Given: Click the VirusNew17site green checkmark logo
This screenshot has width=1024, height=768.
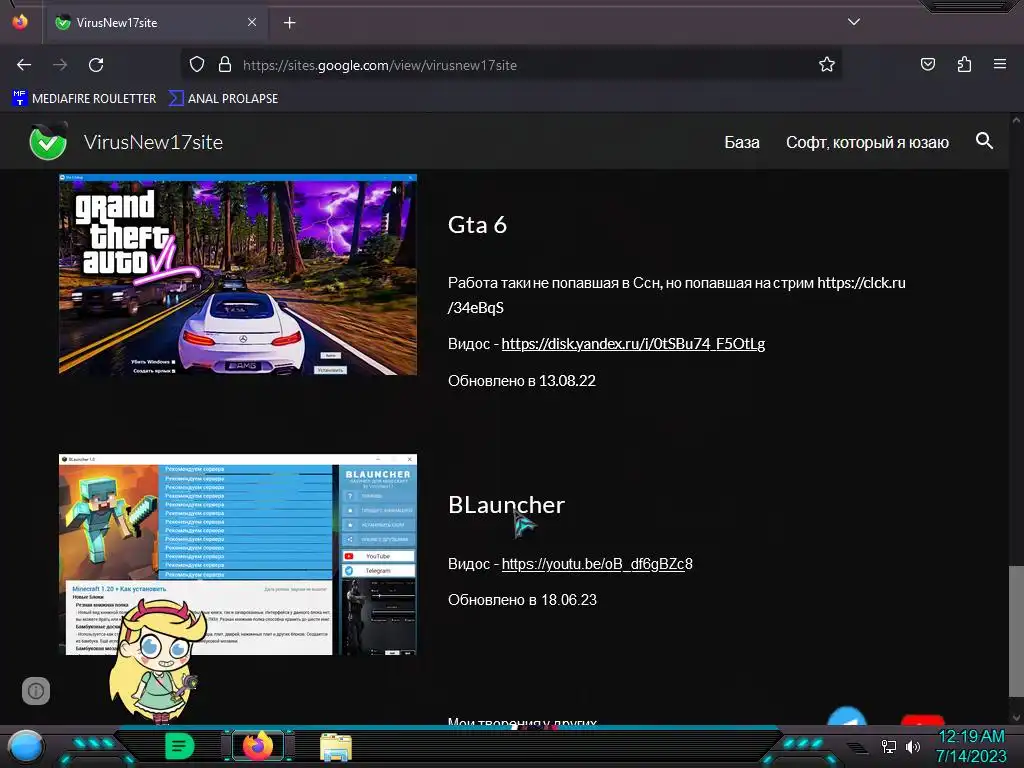Looking at the screenshot, I should (48, 142).
